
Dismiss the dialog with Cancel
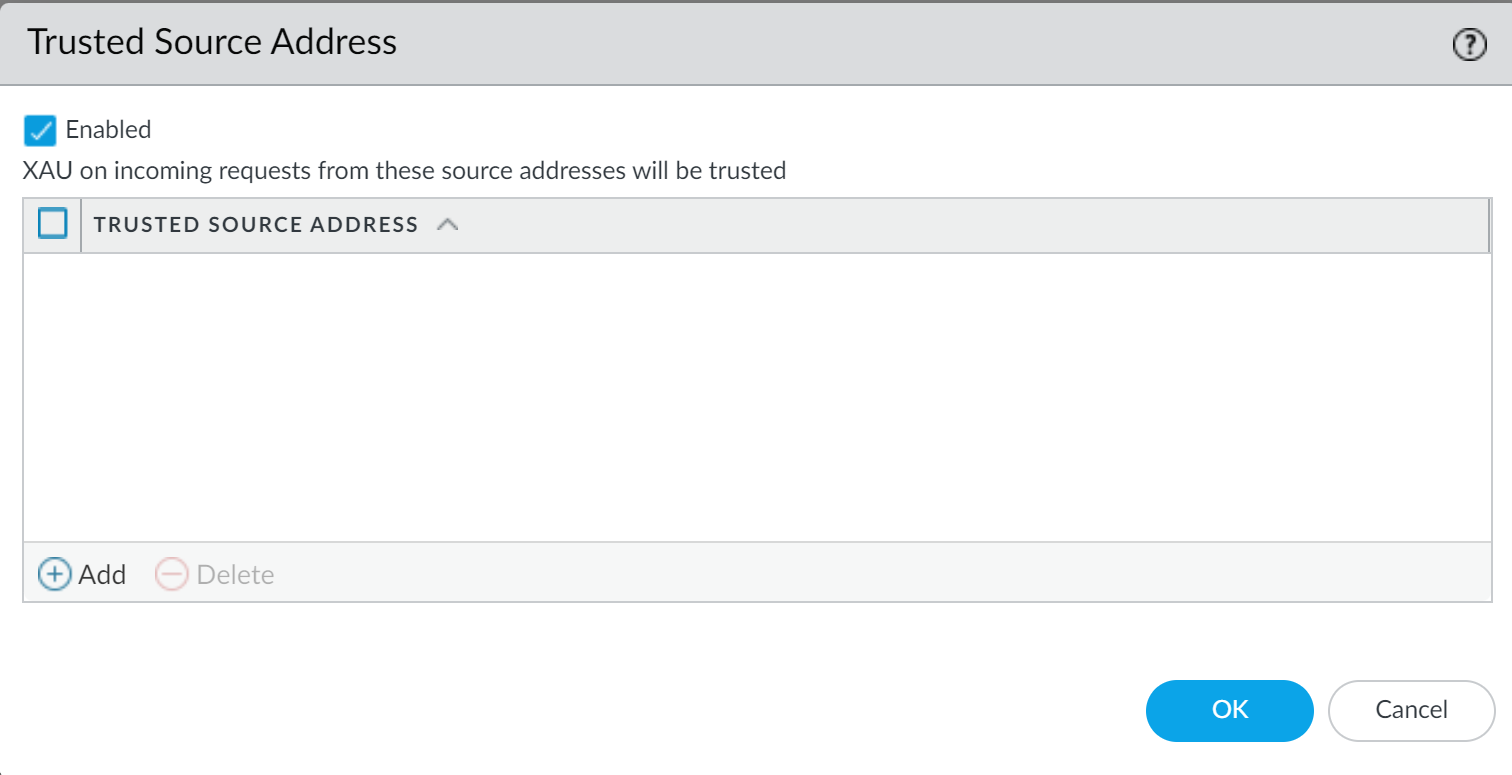pyautogui.click(x=1411, y=710)
